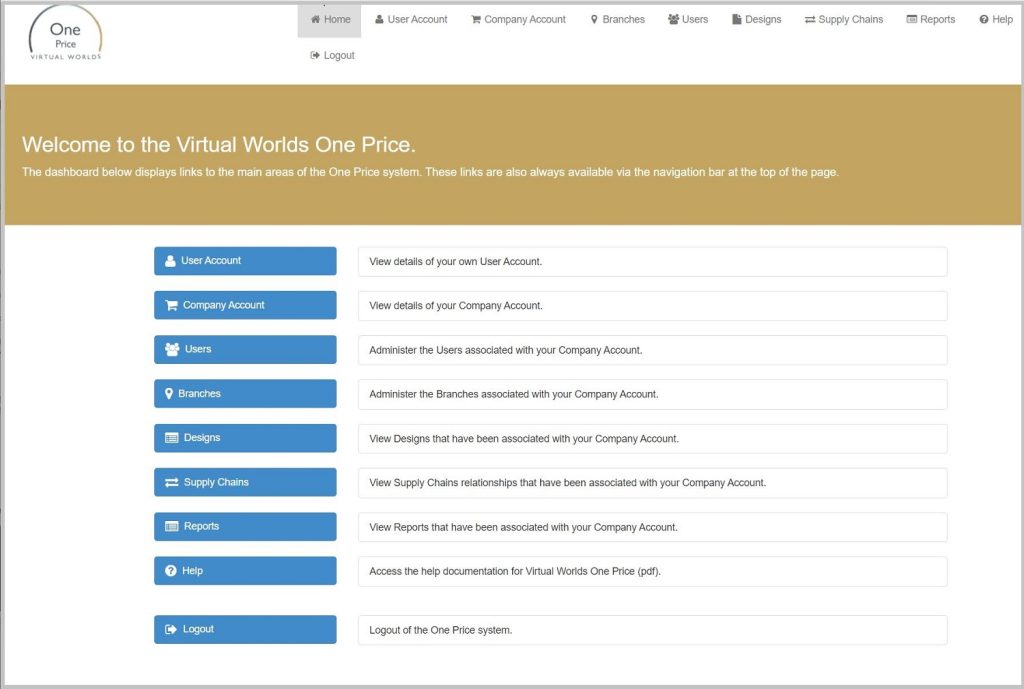Click the group icon on blue Users button

click(172, 349)
